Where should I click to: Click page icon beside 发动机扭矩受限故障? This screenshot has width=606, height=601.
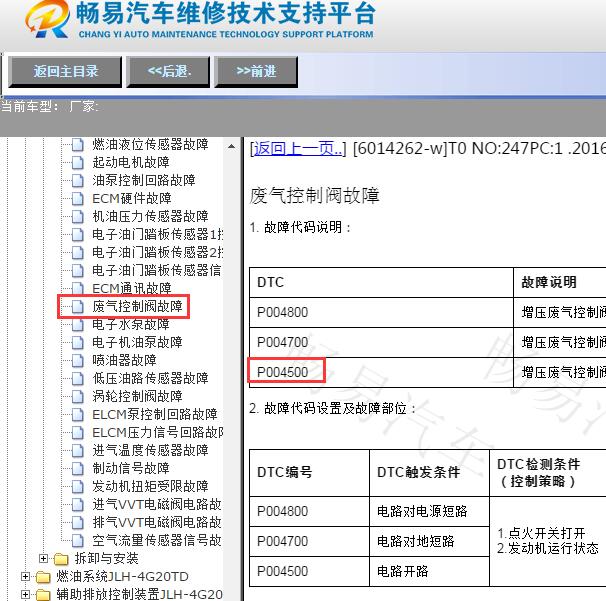(78, 487)
